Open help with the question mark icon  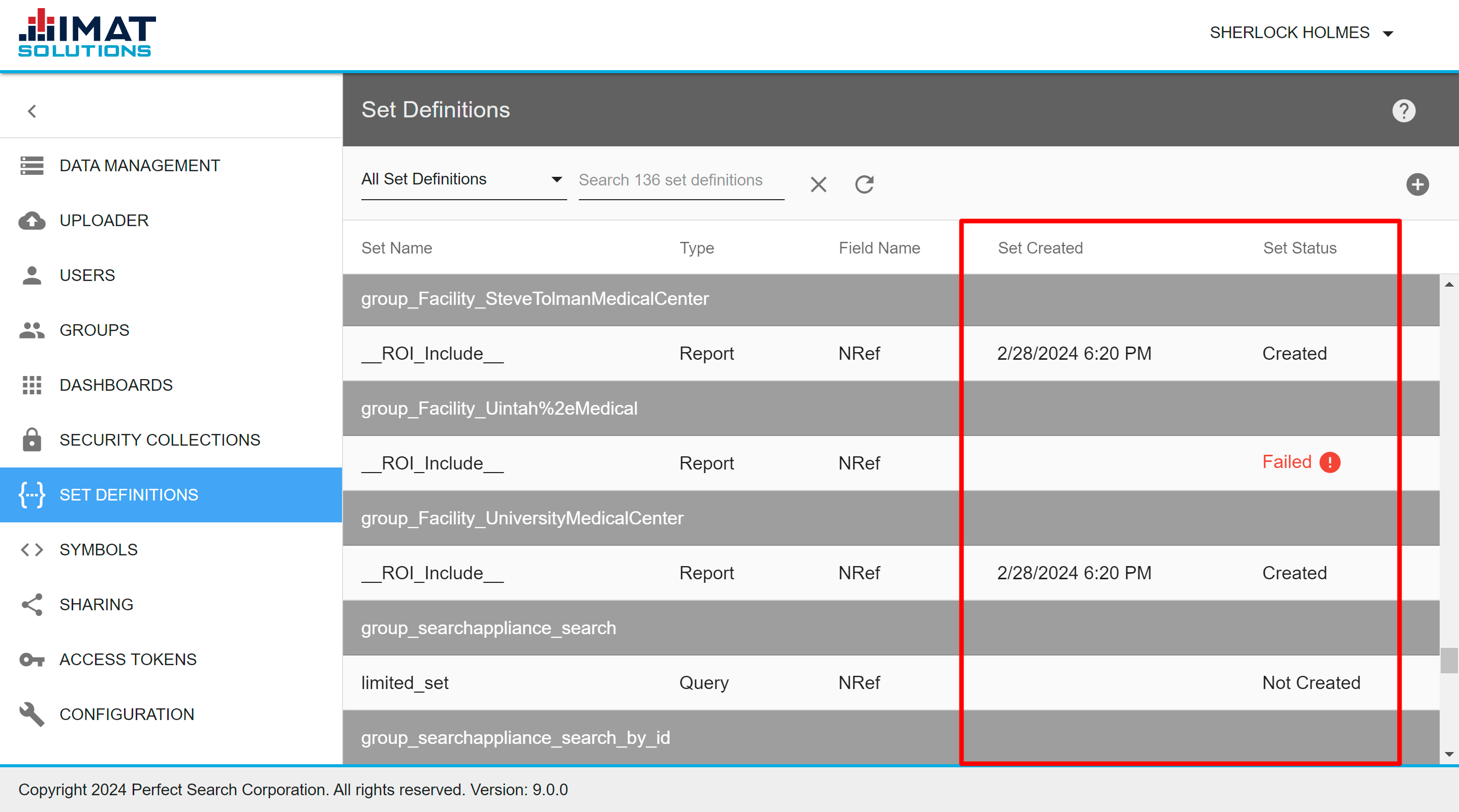[1404, 111]
